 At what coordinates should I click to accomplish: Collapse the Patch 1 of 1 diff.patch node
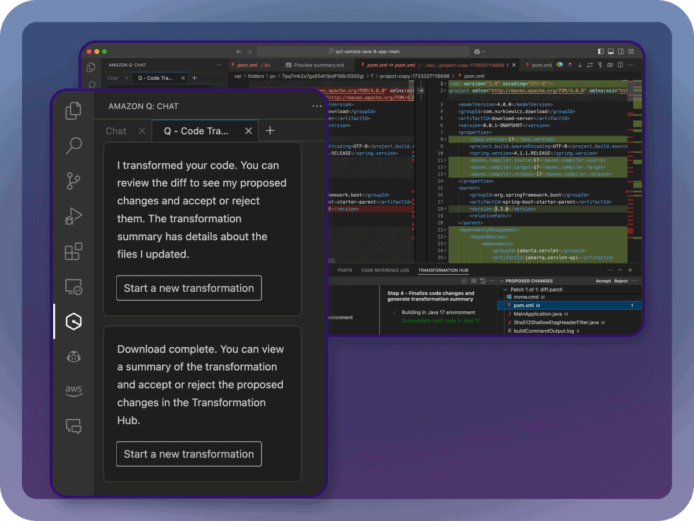(505, 289)
